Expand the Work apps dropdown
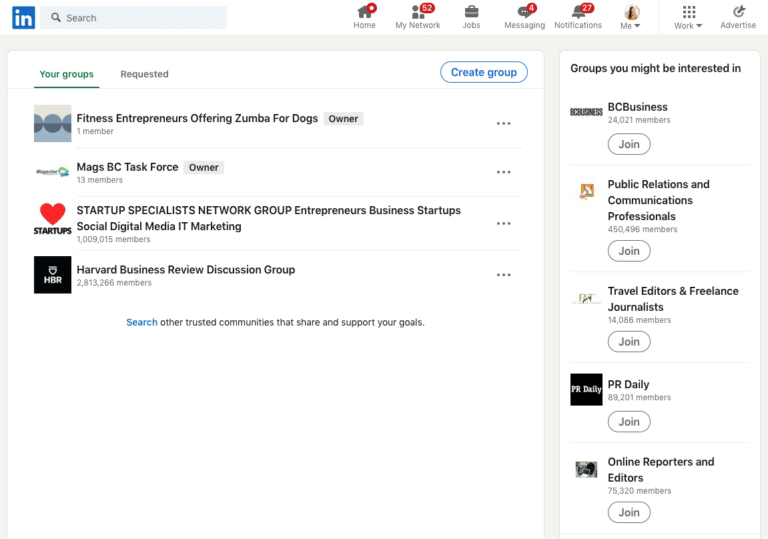The image size is (768, 539). click(688, 18)
